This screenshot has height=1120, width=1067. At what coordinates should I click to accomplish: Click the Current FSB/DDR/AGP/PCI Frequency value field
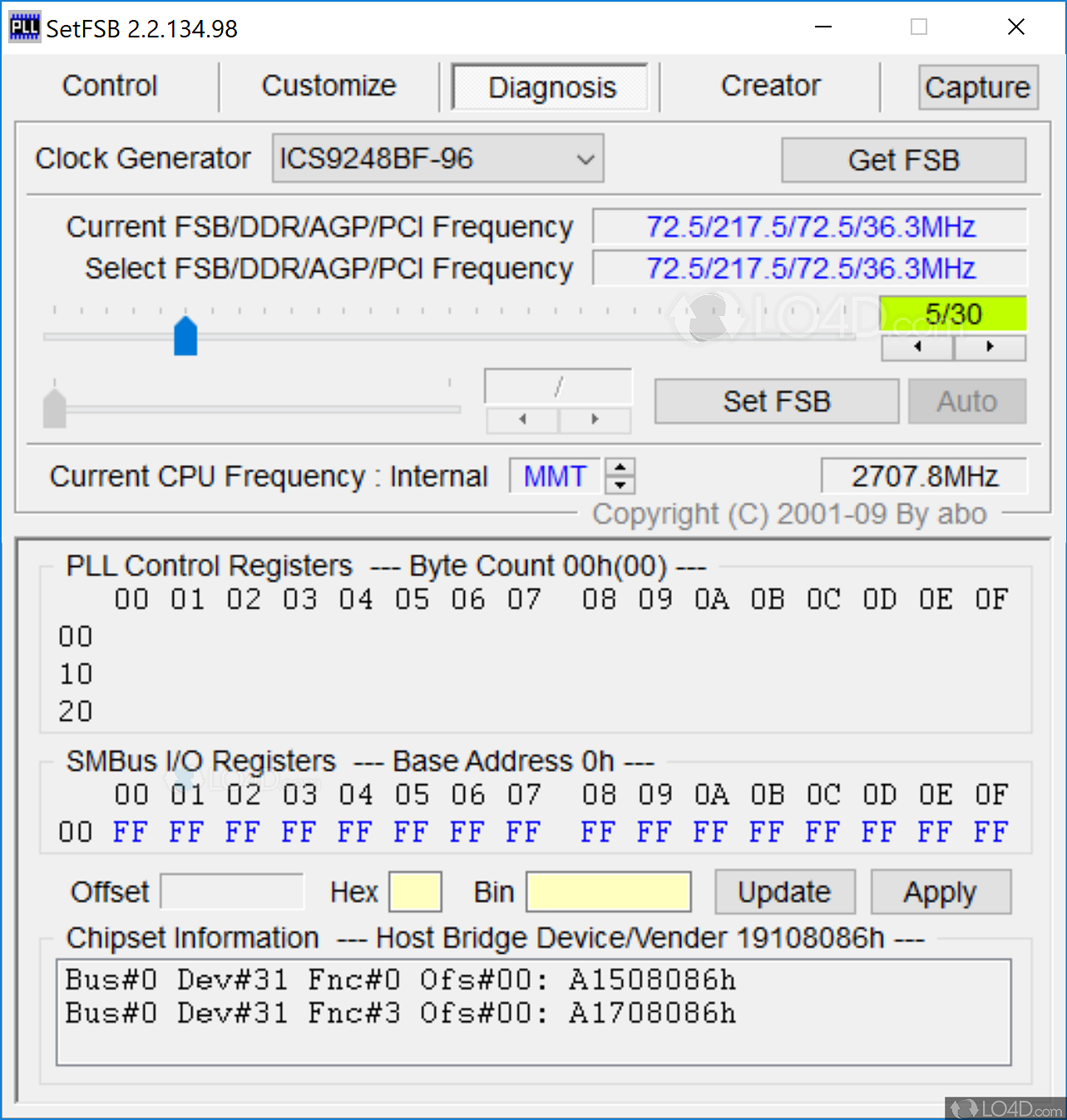click(810, 227)
